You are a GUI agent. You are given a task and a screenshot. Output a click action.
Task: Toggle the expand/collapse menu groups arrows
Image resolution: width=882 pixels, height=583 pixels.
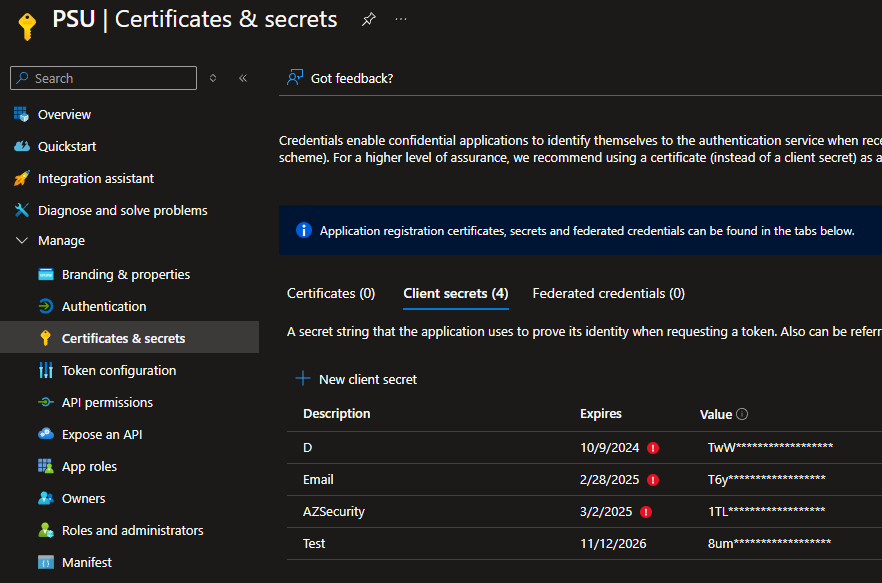[213, 78]
